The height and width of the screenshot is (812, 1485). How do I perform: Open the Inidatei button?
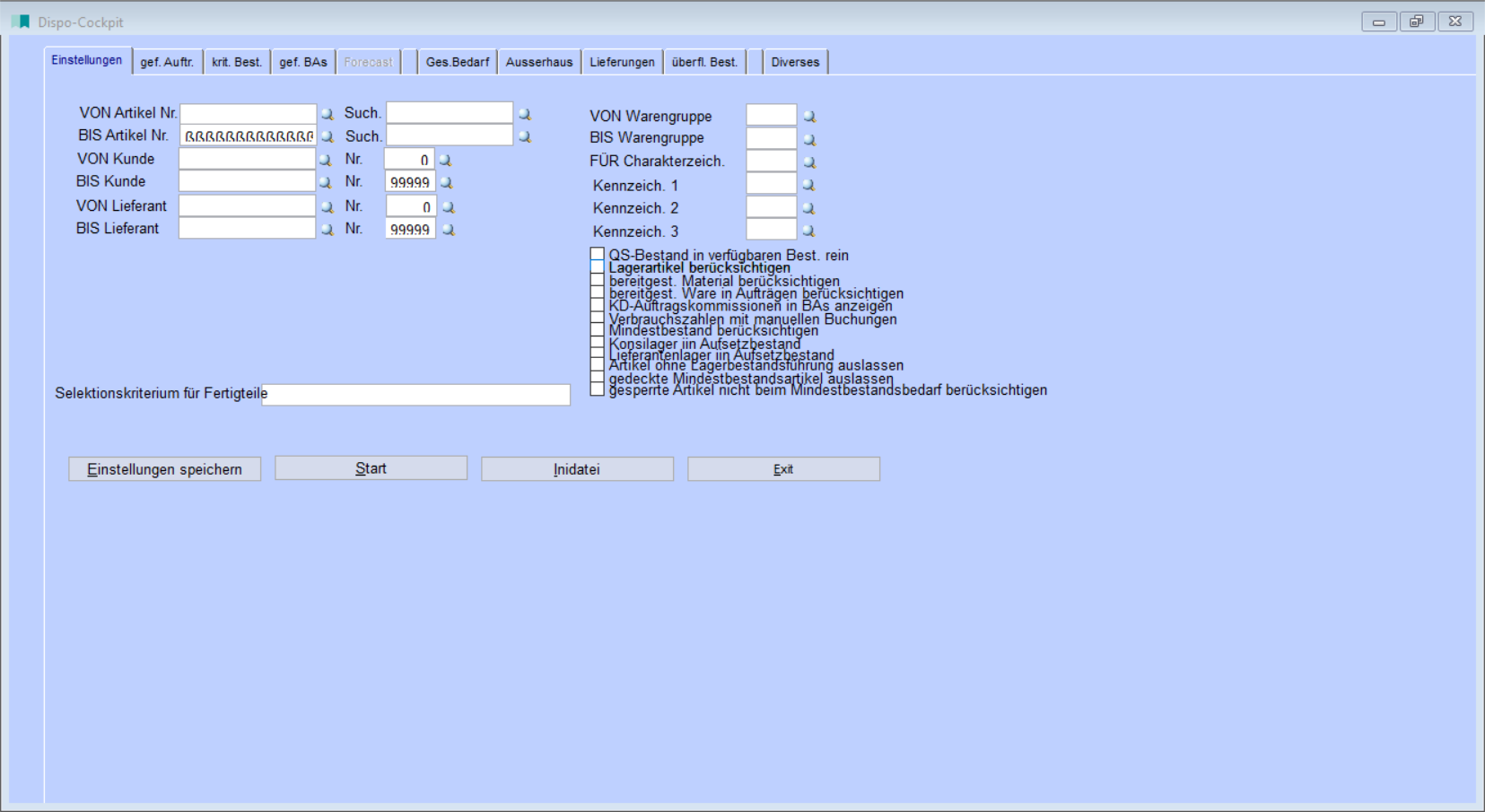click(577, 469)
